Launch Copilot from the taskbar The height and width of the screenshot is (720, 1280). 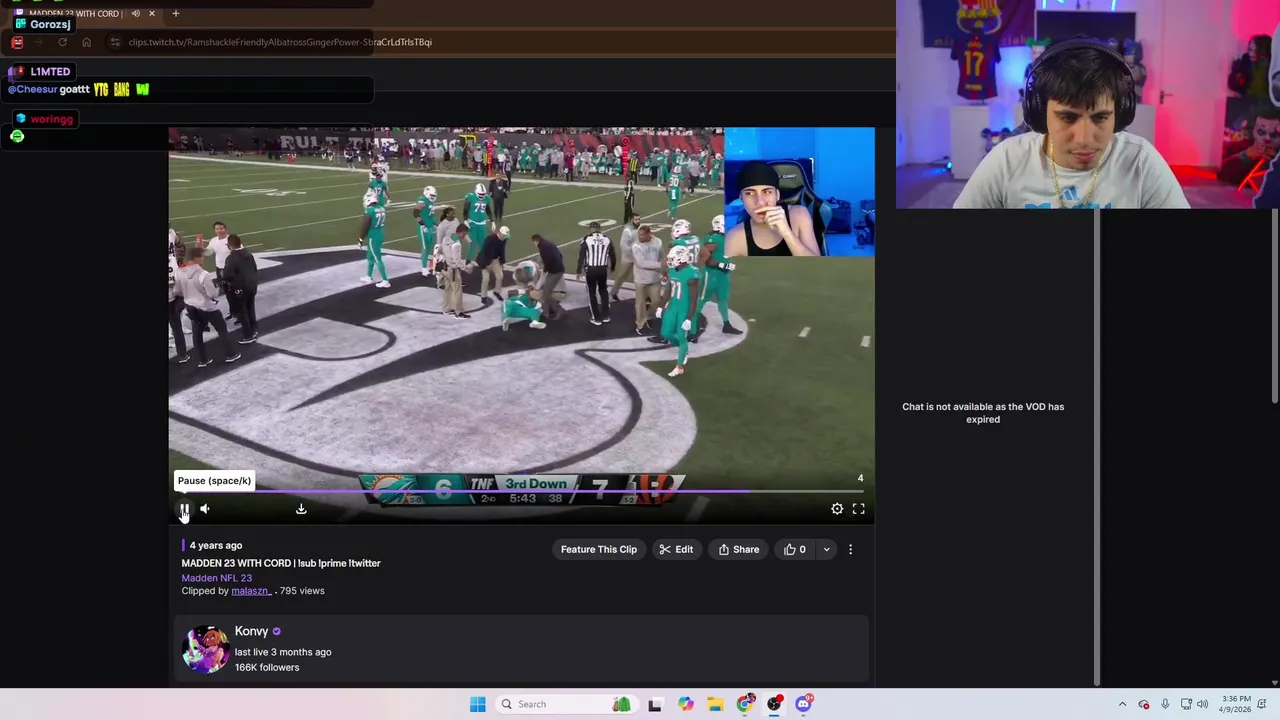click(685, 704)
